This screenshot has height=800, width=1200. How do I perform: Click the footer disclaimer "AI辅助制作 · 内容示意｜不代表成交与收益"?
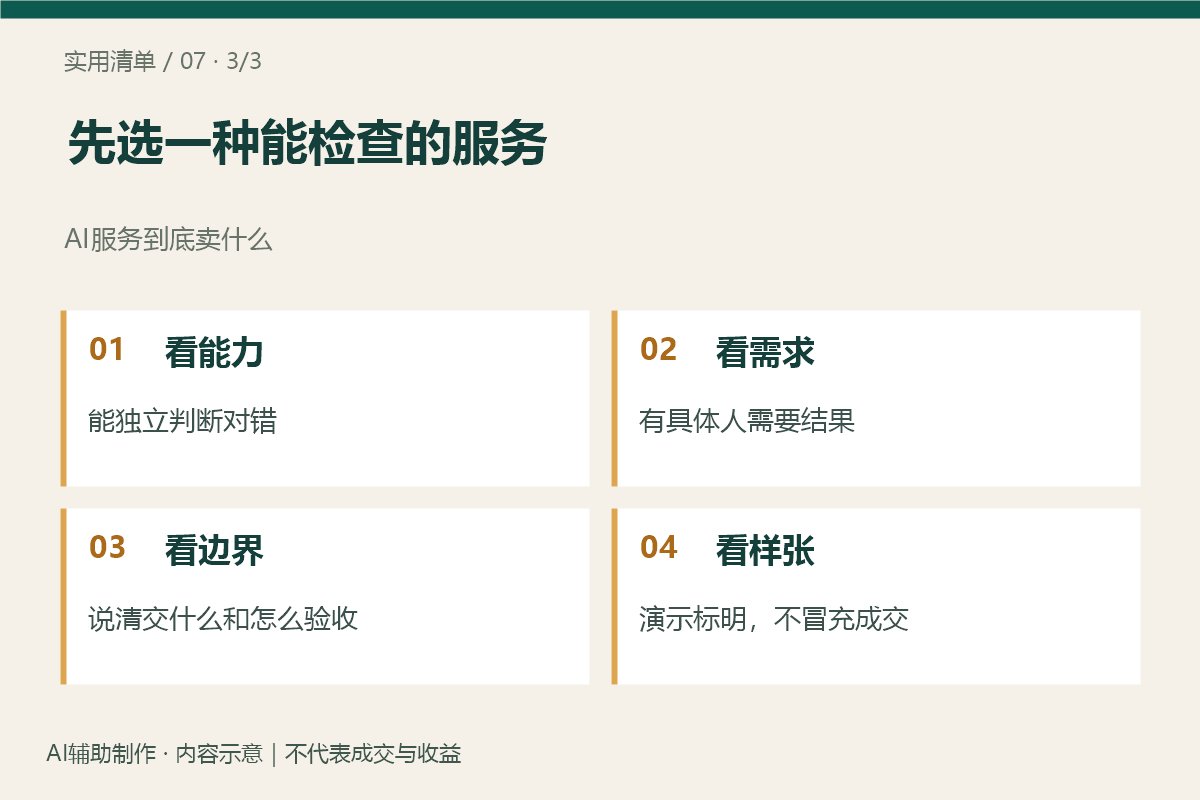click(x=254, y=754)
